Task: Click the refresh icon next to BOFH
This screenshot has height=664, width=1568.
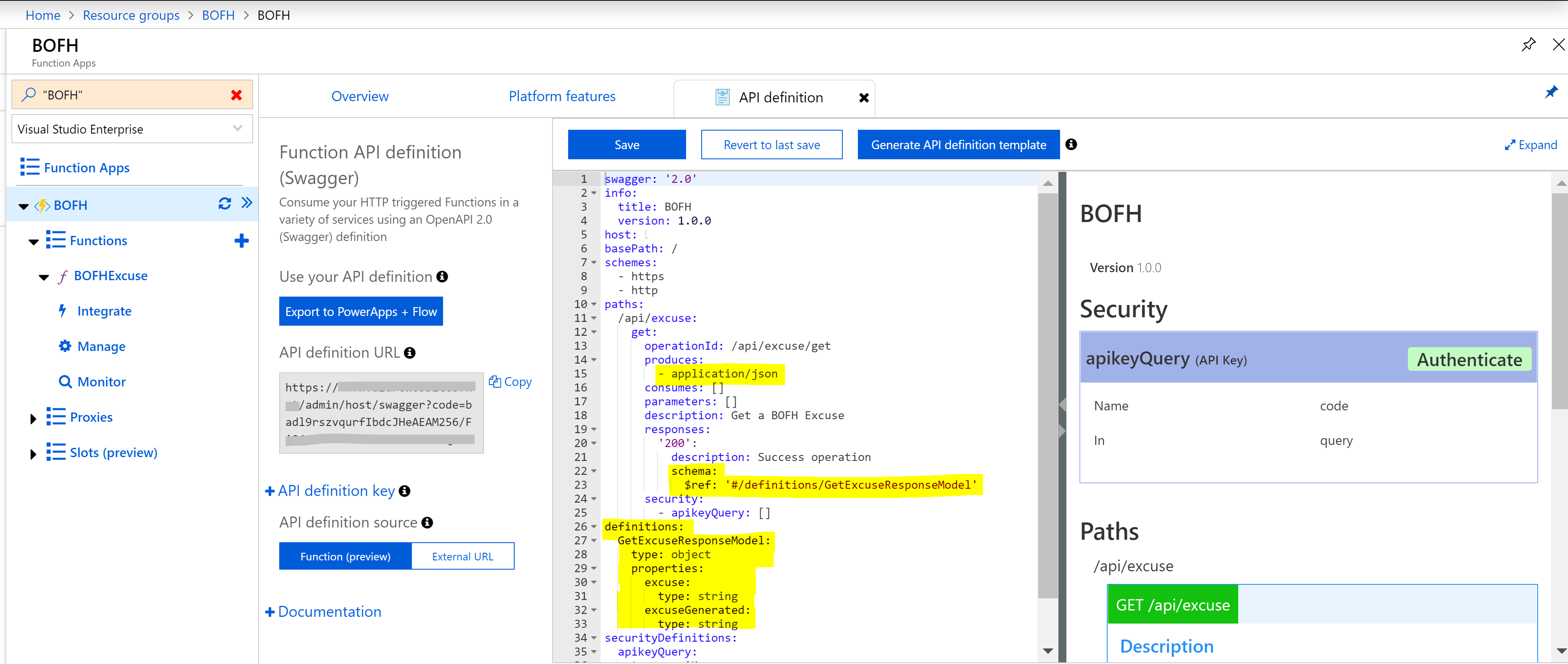Action: click(224, 203)
